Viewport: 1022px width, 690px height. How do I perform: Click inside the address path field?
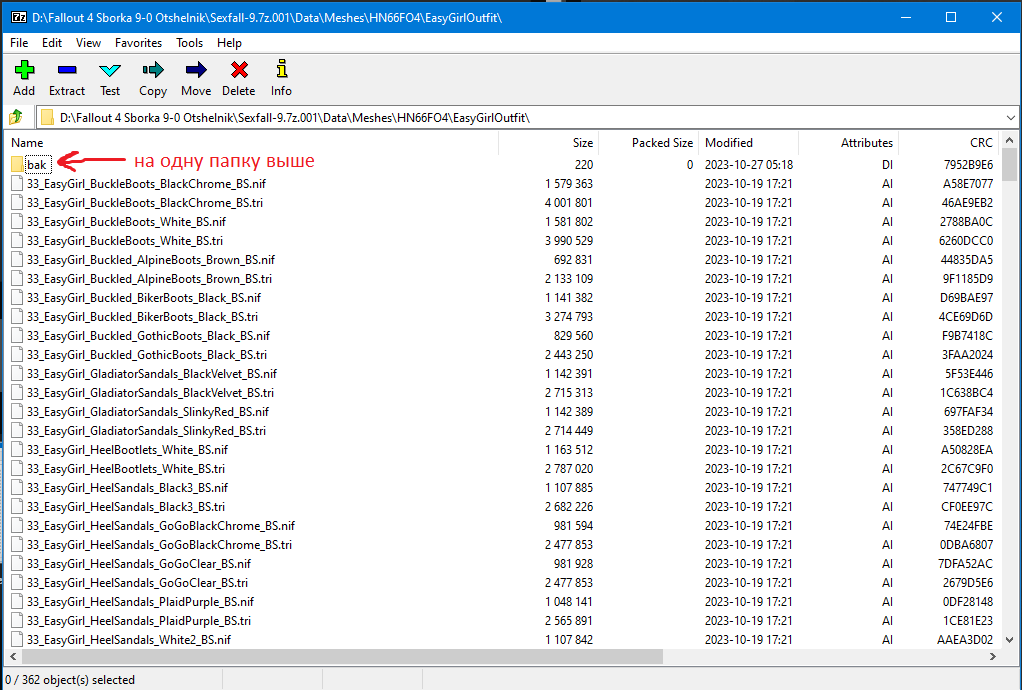click(x=500, y=118)
